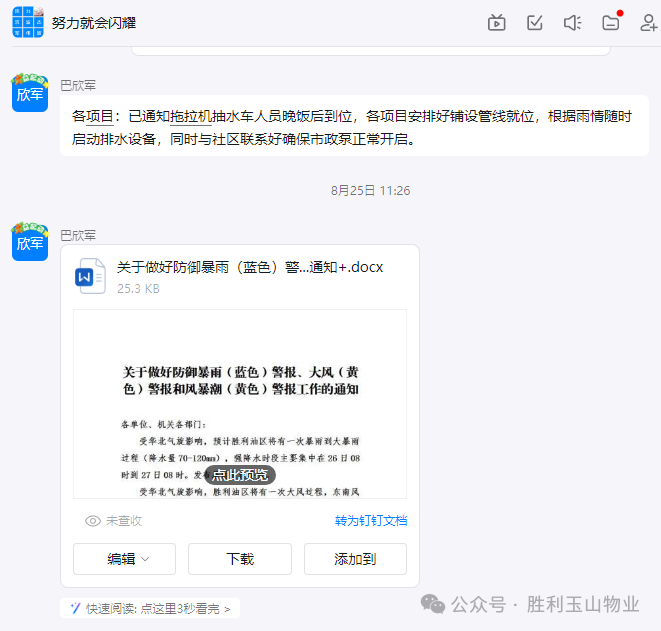This screenshot has height=631, width=661.
Task: Click 巴欣军's avatar beside the text message
Action: [x=30, y=93]
